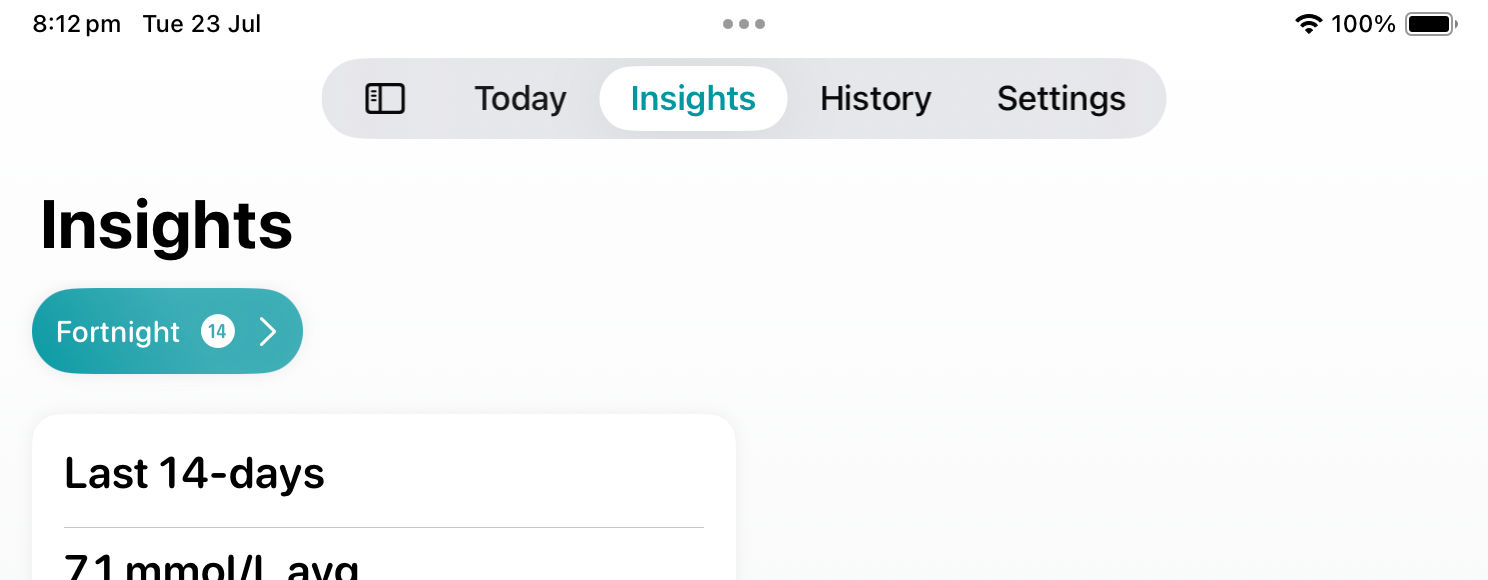This screenshot has height=580, width=1488.
Task: Click the blank right side of Last 14-days card
Action: point(530,473)
